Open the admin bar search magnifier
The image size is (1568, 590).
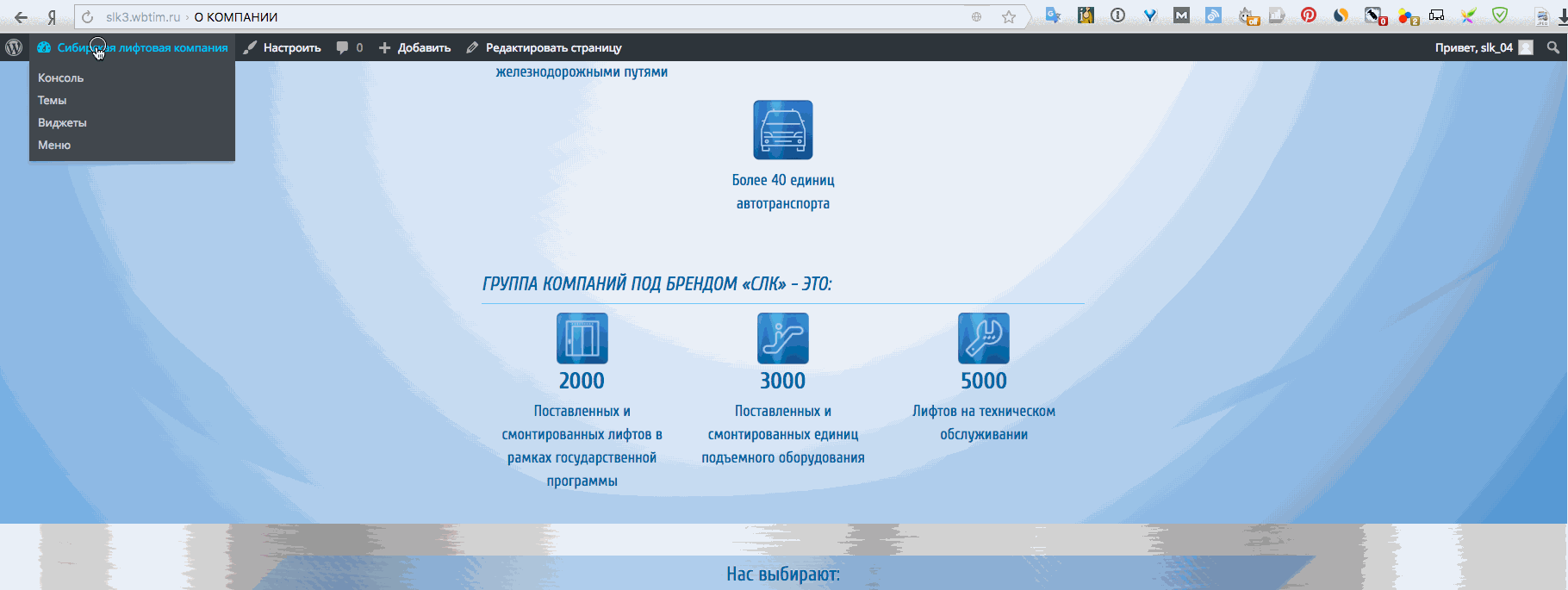[x=1553, y=47]
